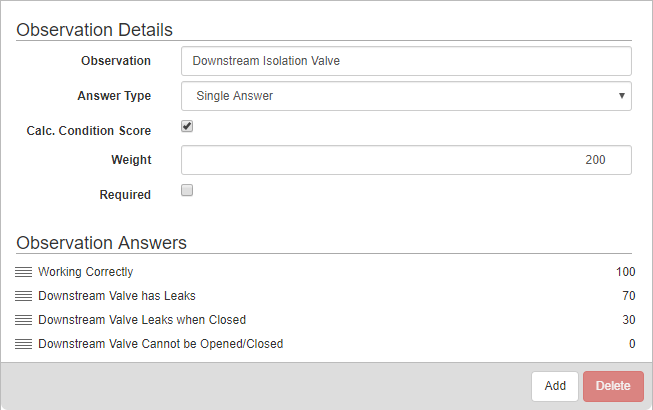Click the score 70 value

(629, 296)
